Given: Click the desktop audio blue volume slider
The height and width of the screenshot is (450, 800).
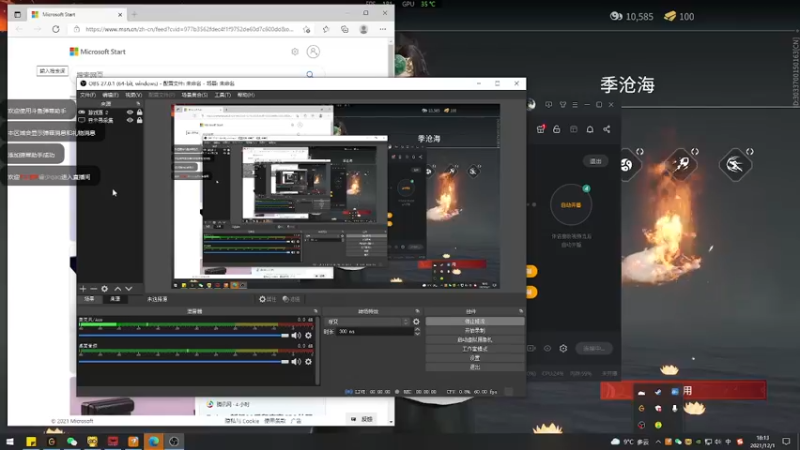Looking at the screenshot, I should tap(184, 362).
